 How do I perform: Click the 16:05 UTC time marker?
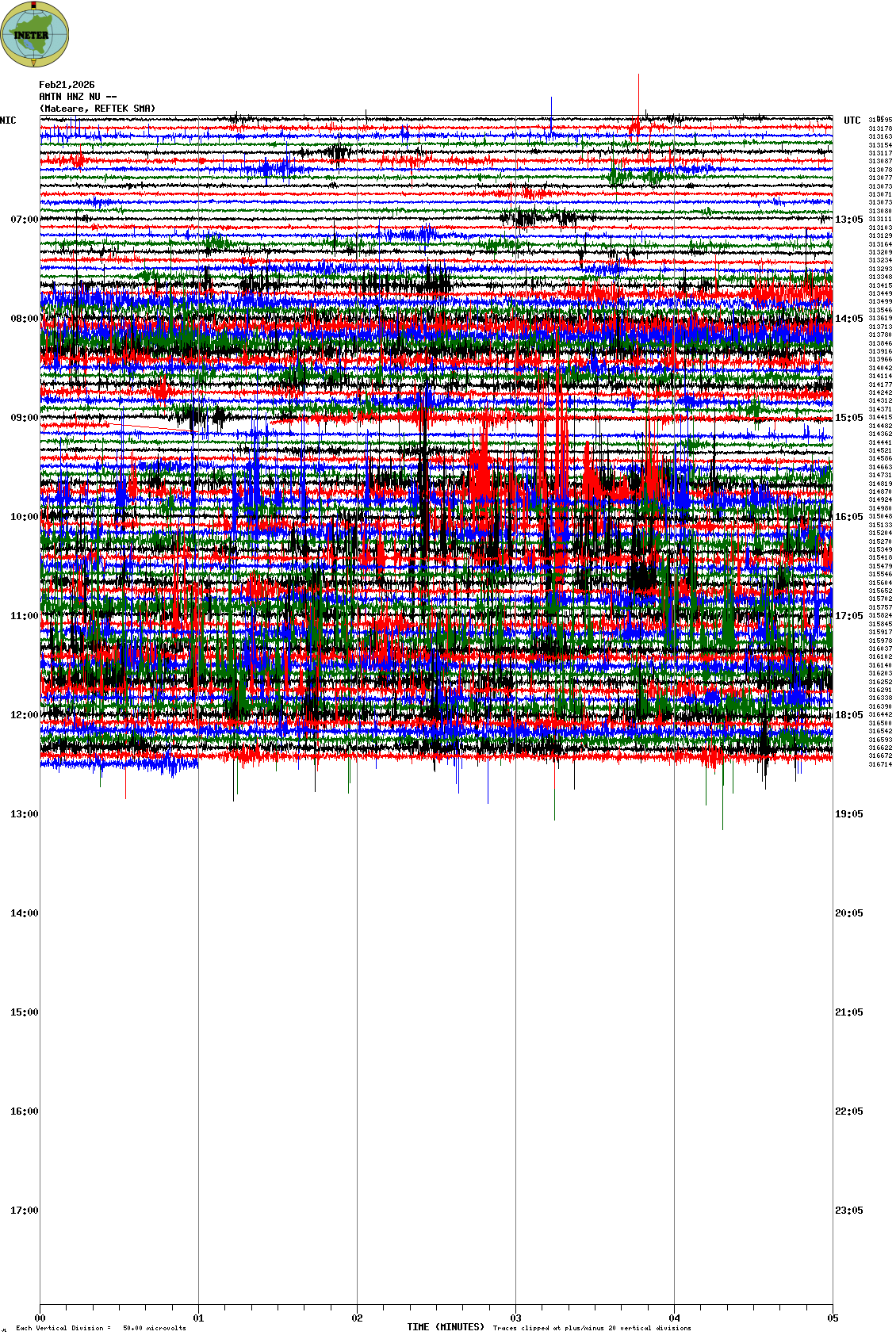click(848, 517)
